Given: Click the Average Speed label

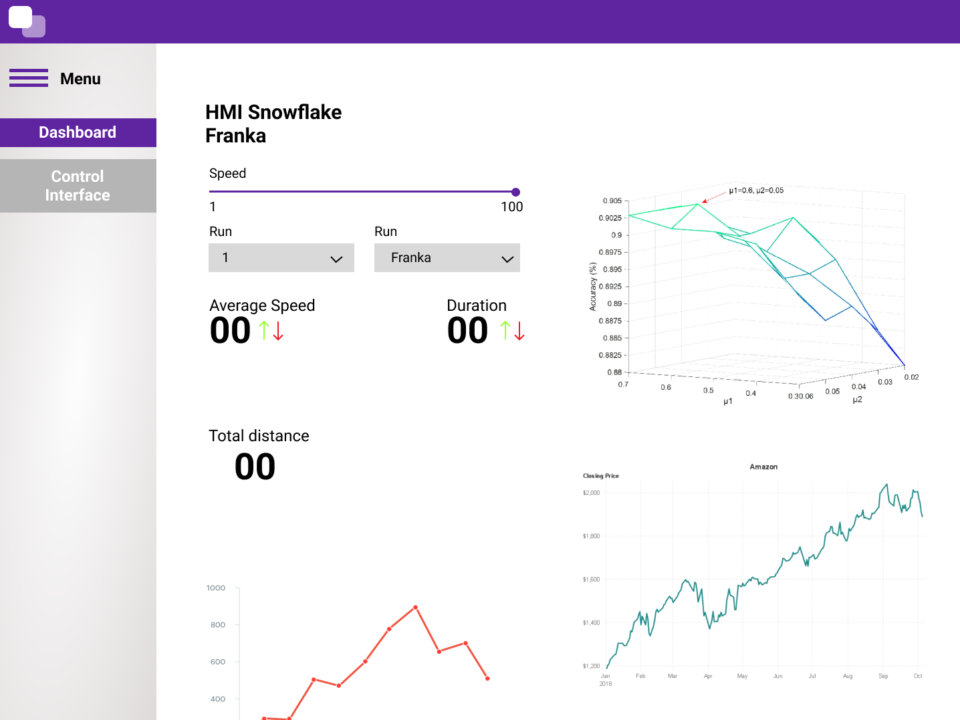Looking at the screenshot, I should pyautogui.click(x=262, y=306).
